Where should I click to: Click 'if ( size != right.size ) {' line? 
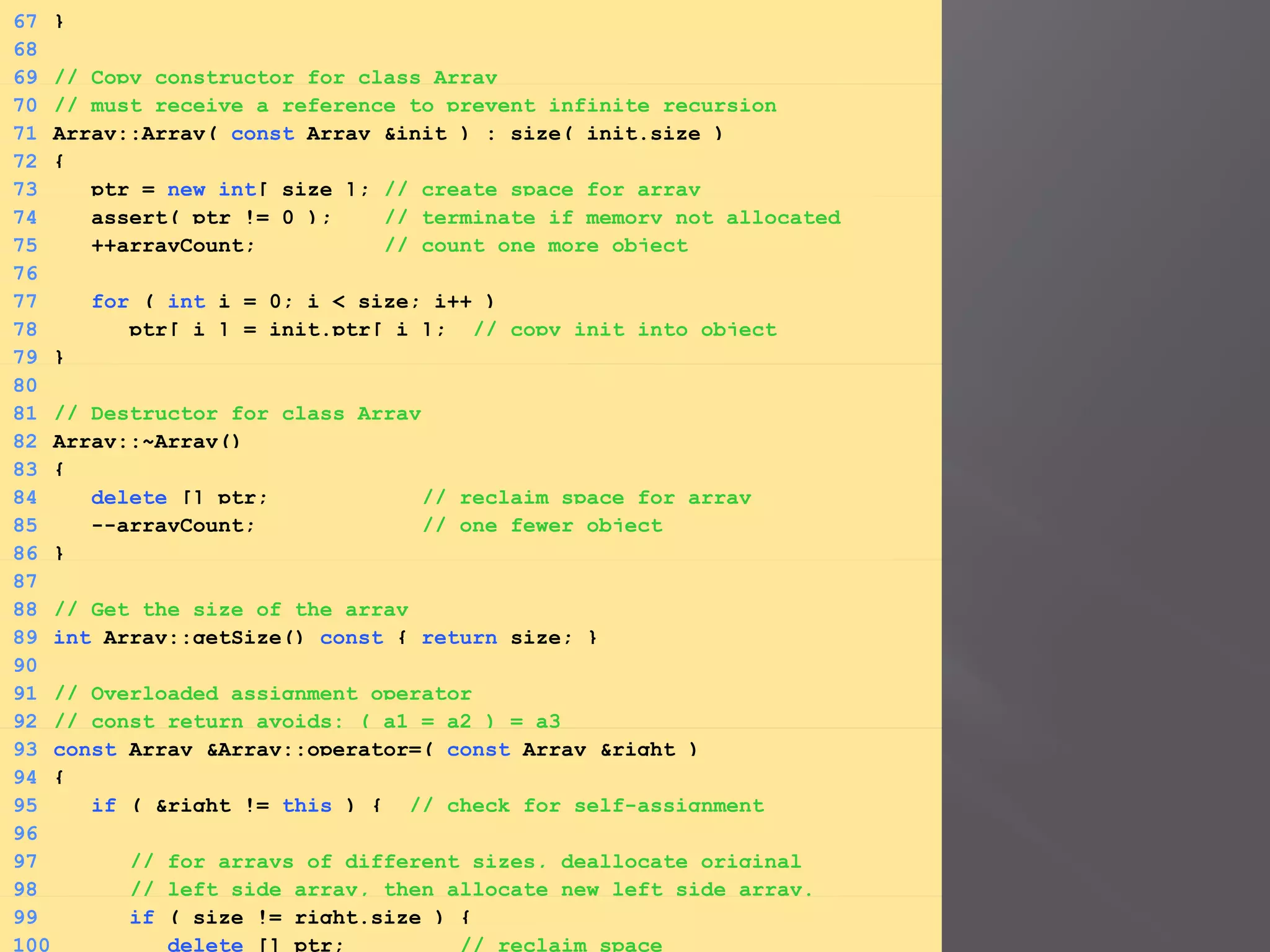[x=300, y=917]
